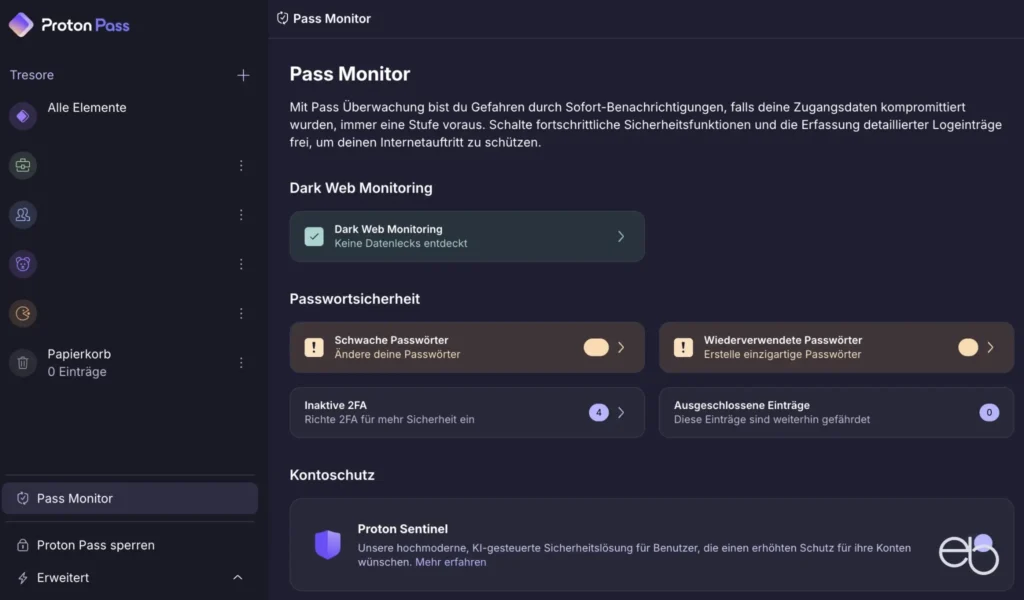This screenshot has width=1024, height=600.
Task: Open the Mehr erfahren link
Action: (x=451, y=562)
